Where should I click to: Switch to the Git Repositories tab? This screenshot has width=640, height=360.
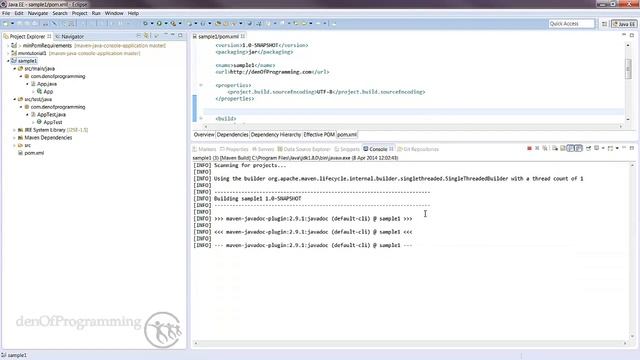coord(418,149)
